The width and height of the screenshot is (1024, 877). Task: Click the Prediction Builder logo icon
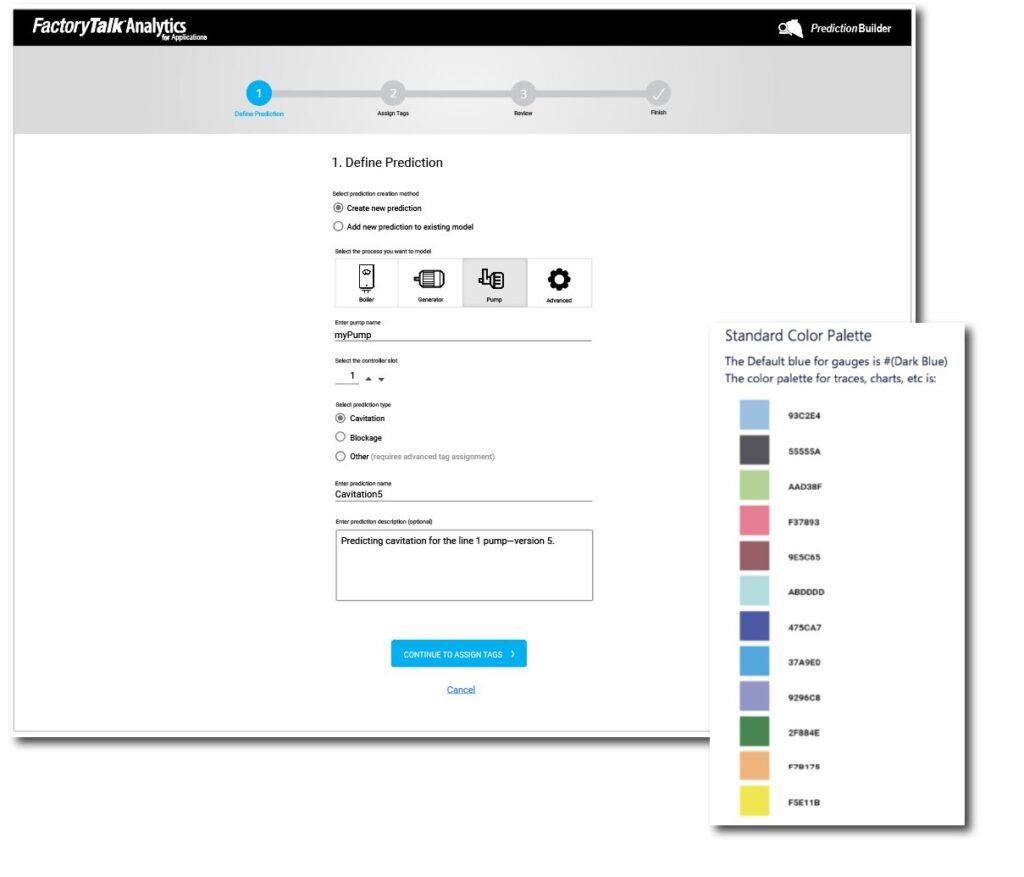click(x=790, y=28)
